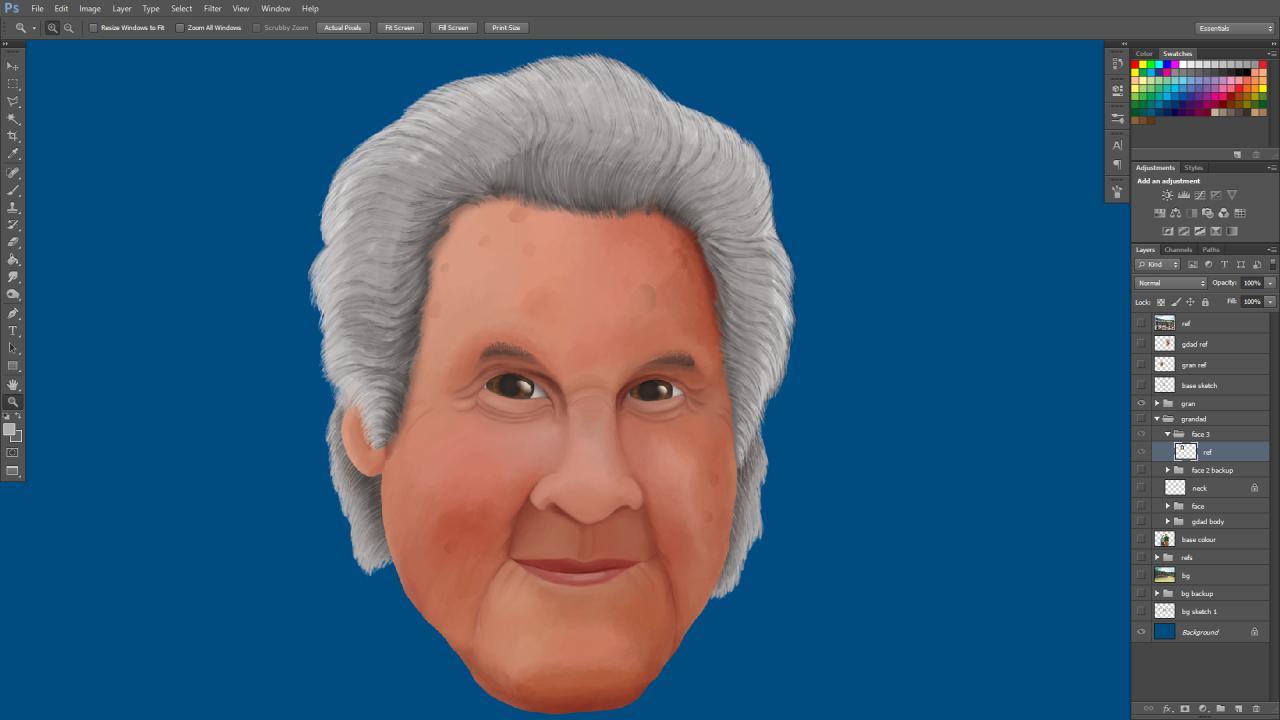Activate the Hand tool

pyautogui.click(x=13, y=384)
